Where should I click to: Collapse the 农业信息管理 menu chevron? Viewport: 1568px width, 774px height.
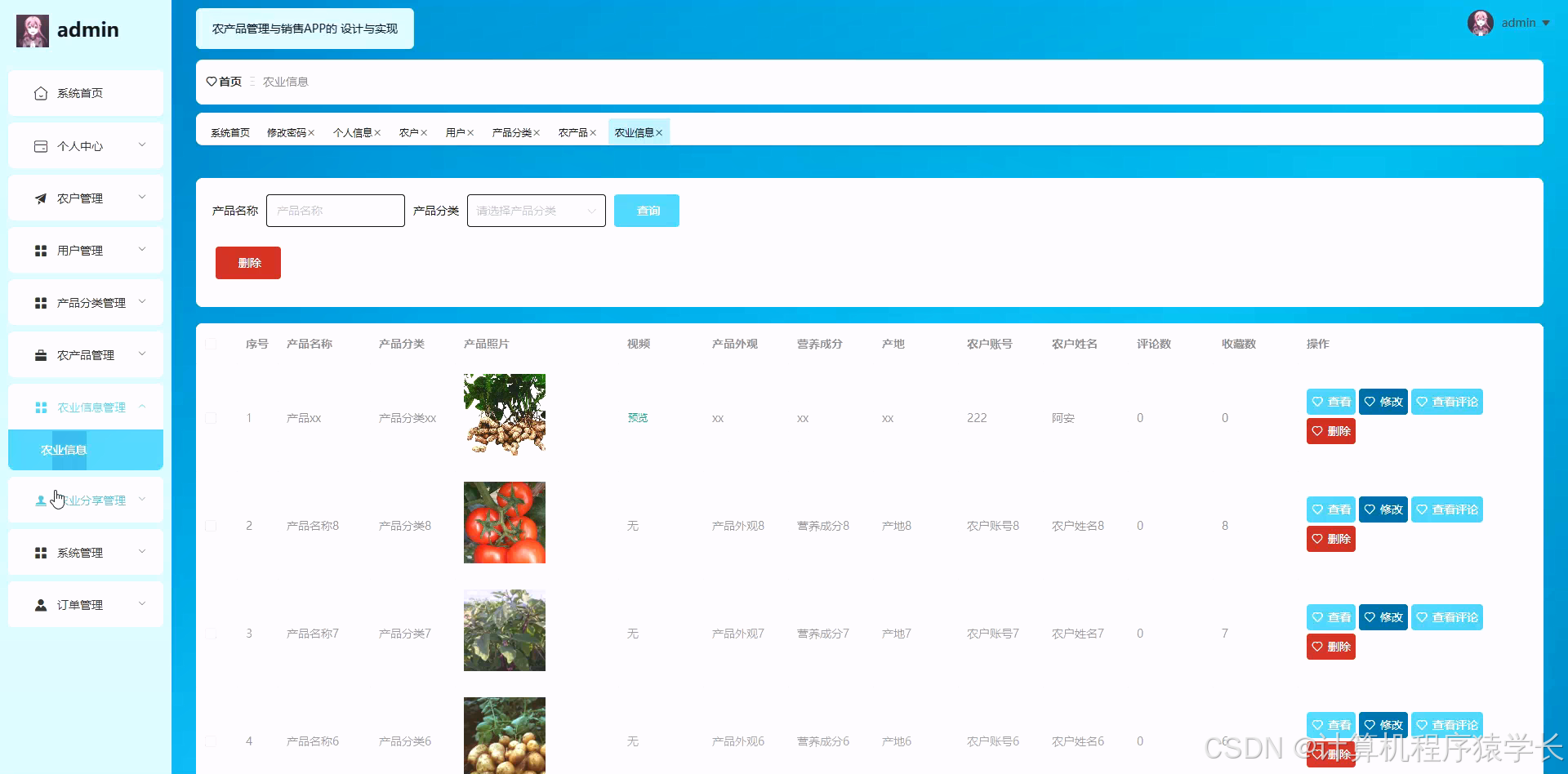(142, 407)
